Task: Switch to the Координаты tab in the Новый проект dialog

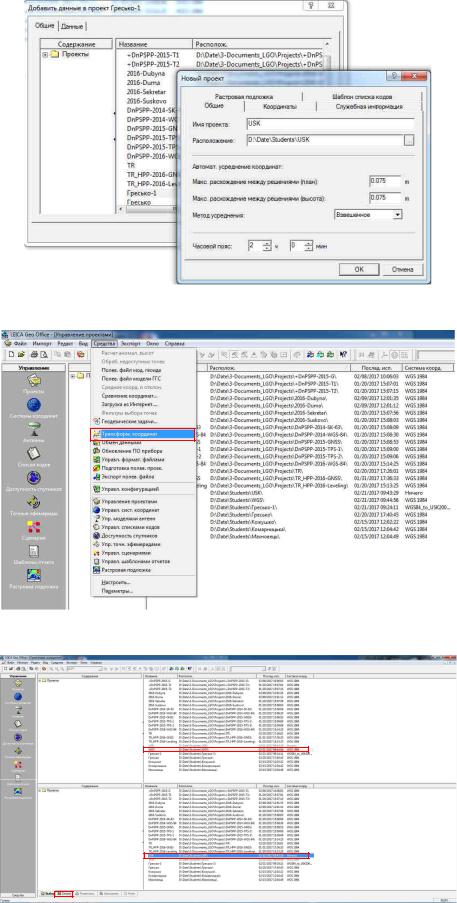Action: (x=280, y=107)
